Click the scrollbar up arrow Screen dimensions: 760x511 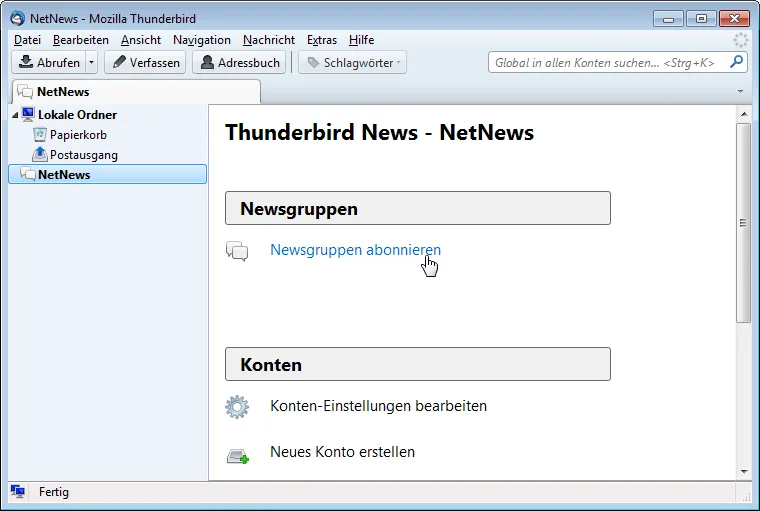[x=744, y=114]
